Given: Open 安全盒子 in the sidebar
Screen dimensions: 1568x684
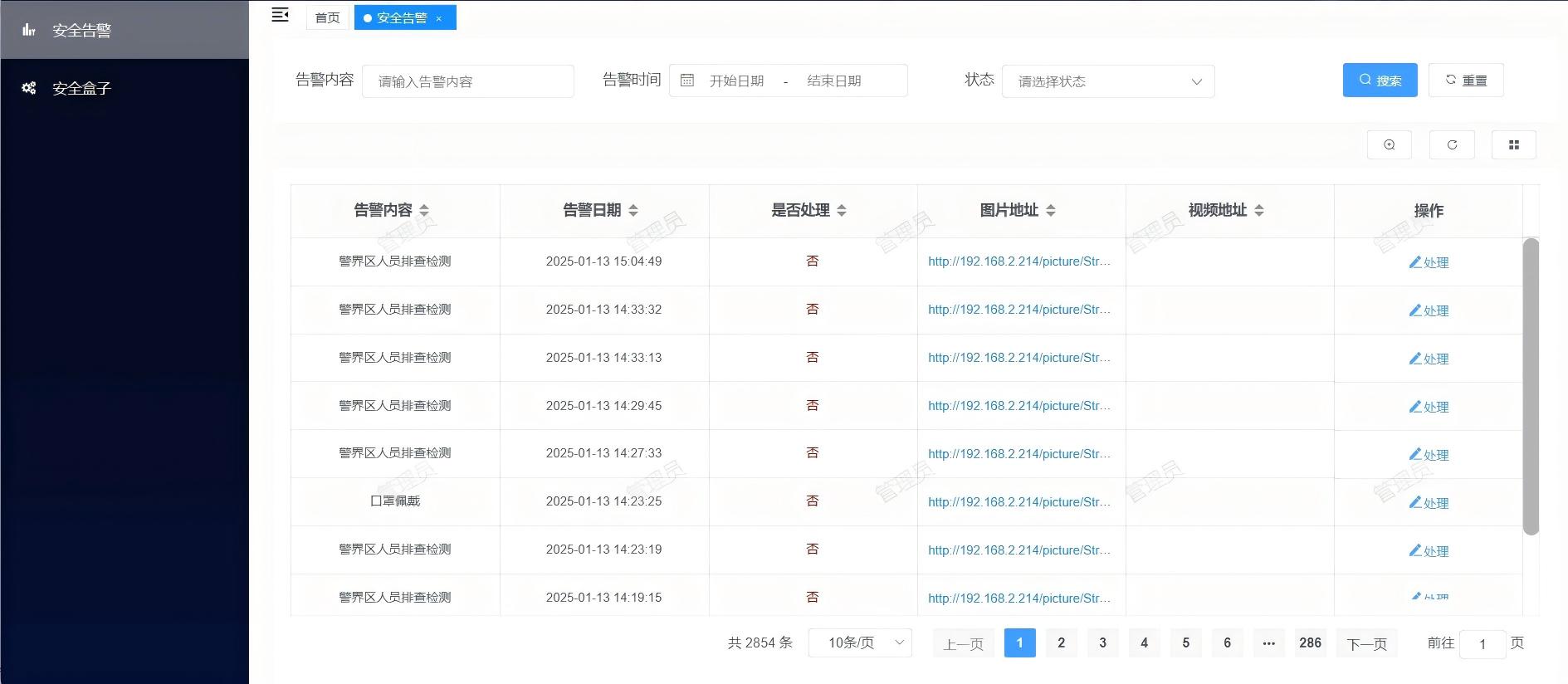Looking at the screenshot, I should (x=81, y=88).
